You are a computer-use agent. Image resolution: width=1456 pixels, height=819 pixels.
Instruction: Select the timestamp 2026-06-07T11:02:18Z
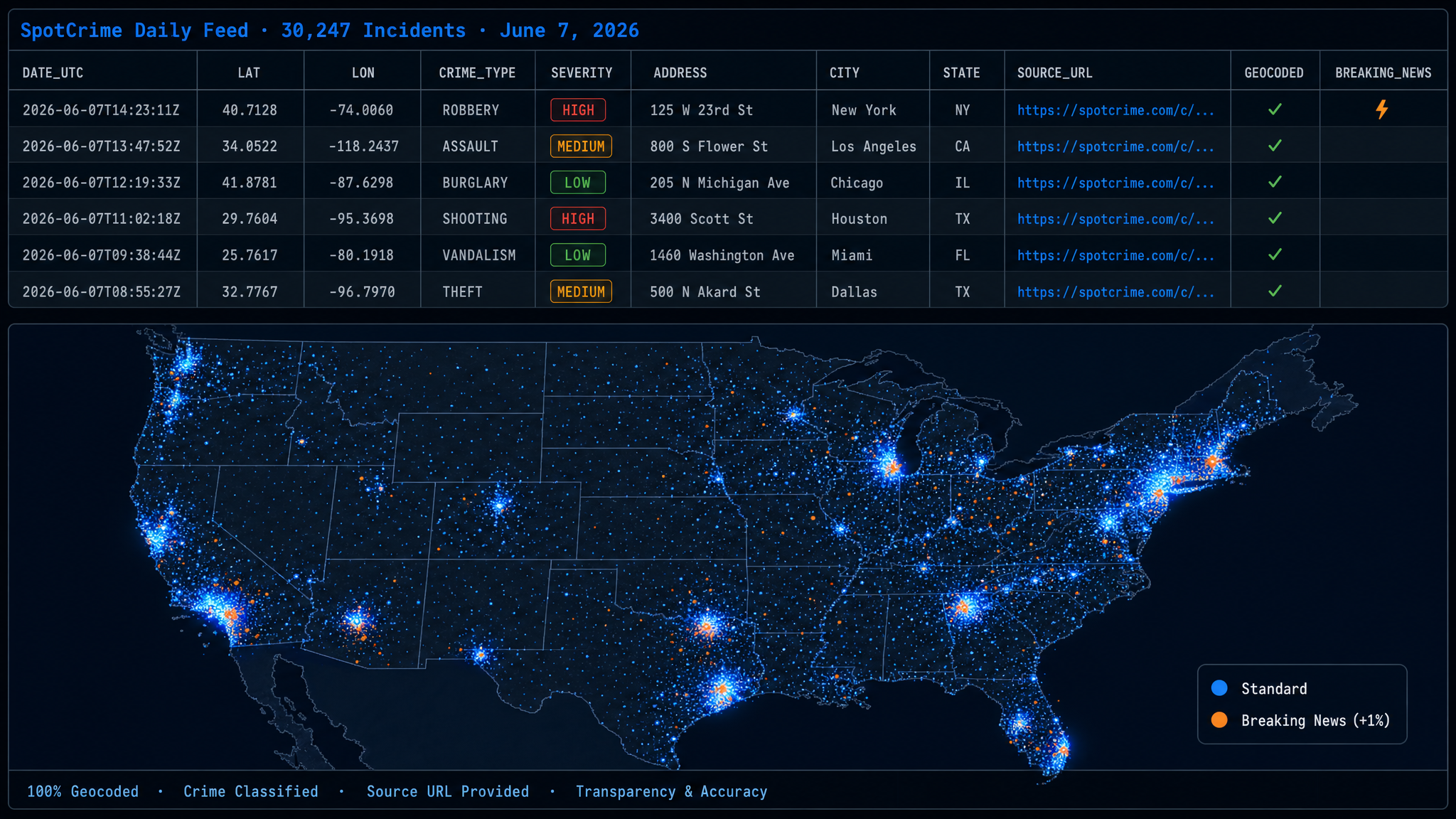click(x=101, y=219)
